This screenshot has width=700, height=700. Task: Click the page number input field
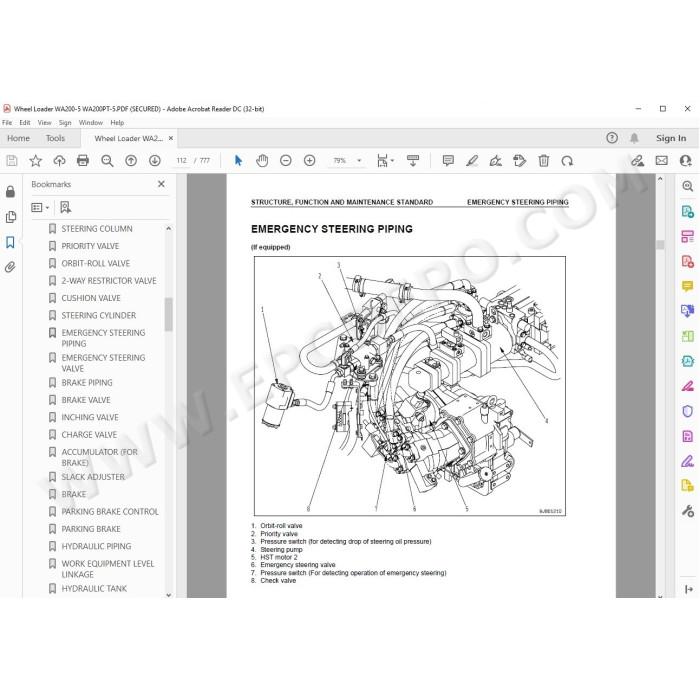(x=182, y=161)
